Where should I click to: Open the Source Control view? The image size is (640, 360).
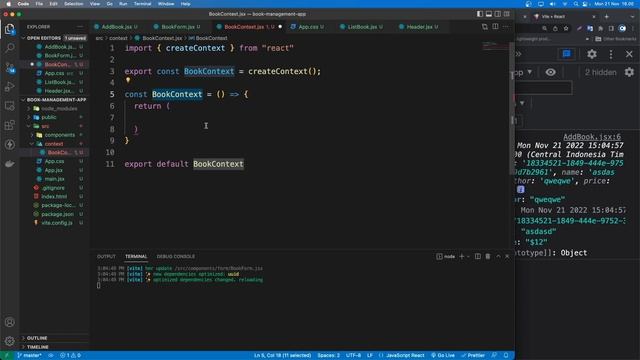[x=10, y=67]
